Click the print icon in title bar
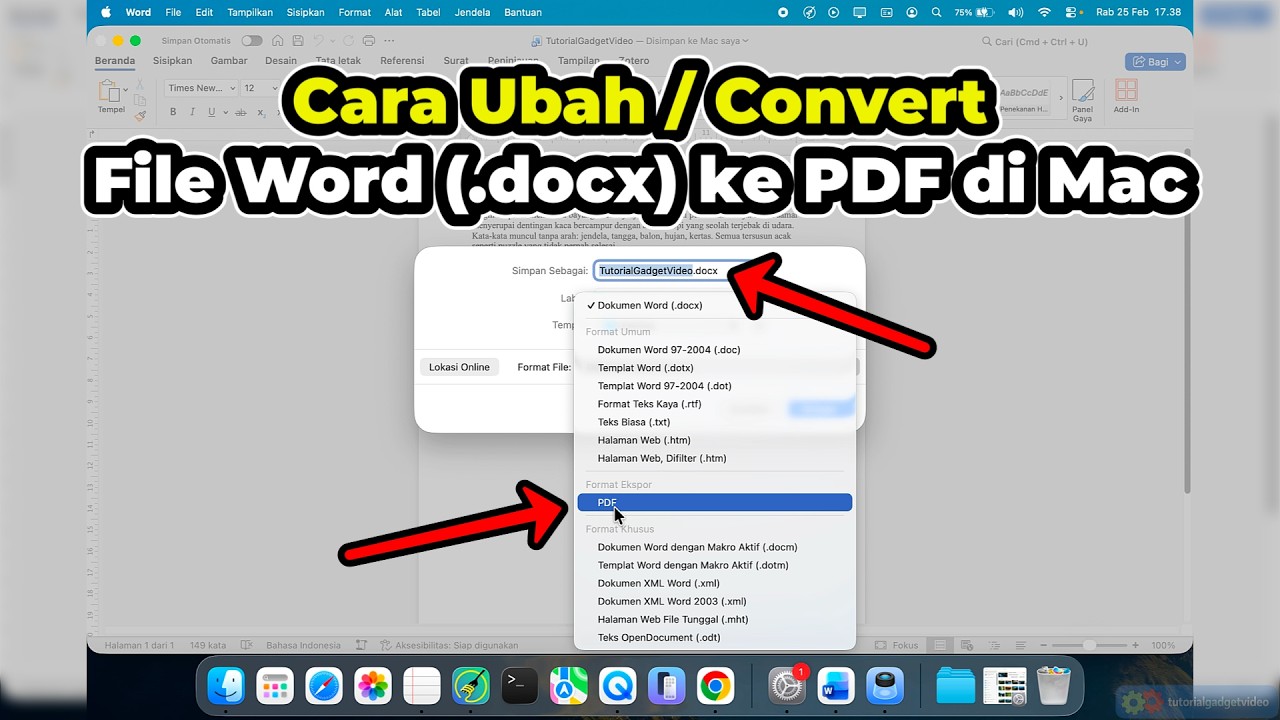 pos(369,41)
